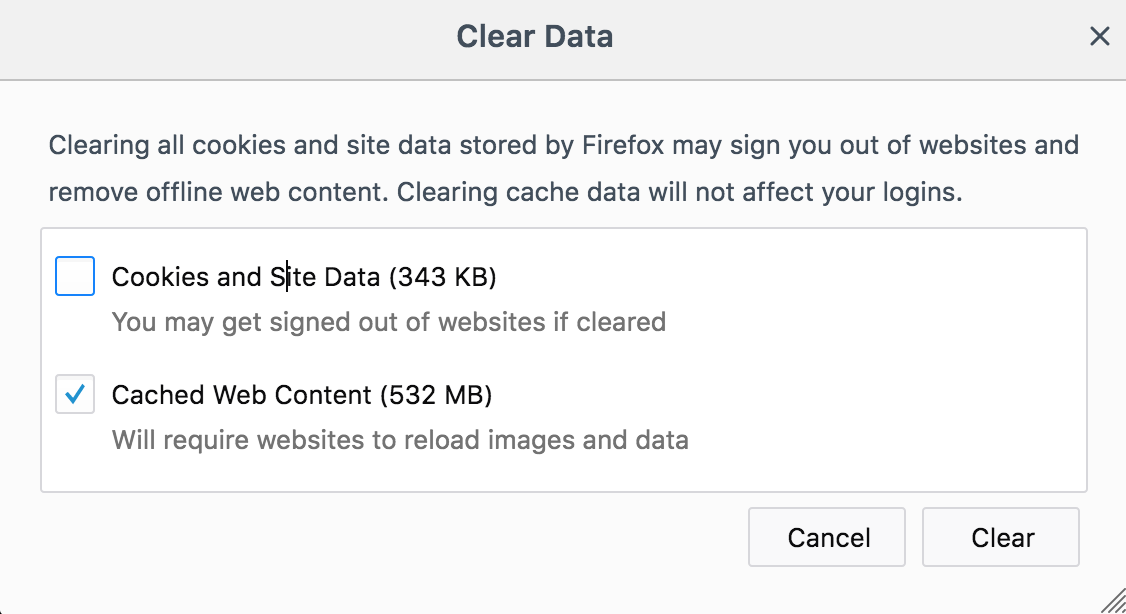Close the Clear Data dialog with X

(x=1099, y=37)
